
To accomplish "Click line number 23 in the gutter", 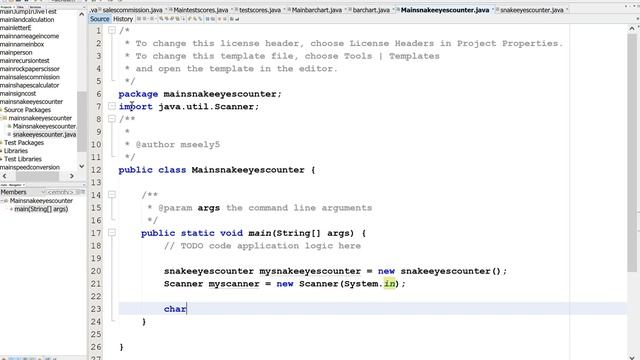I will point(96,309).
